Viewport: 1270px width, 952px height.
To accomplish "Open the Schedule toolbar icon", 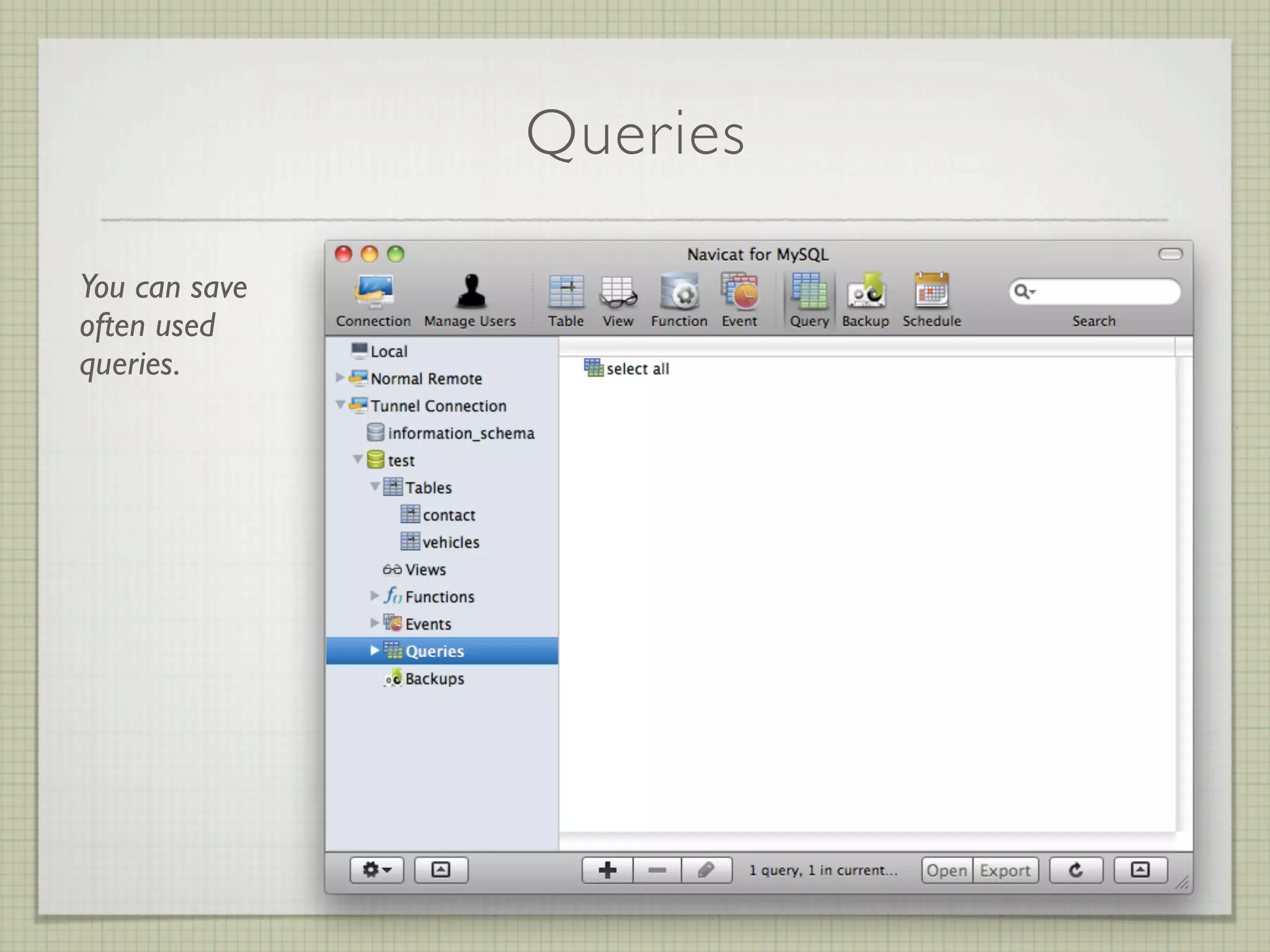I will coord(931,301).
